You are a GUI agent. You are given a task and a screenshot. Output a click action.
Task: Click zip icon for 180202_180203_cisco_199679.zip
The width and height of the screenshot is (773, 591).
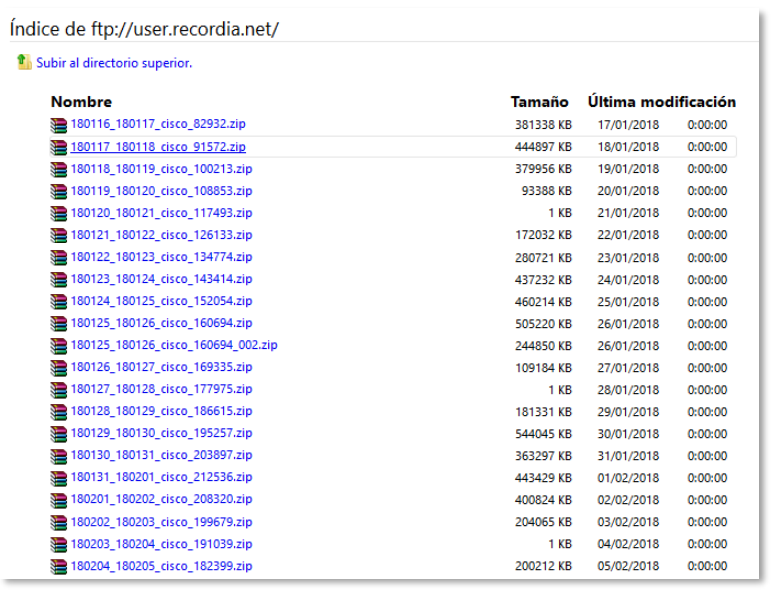click(58, 522)
